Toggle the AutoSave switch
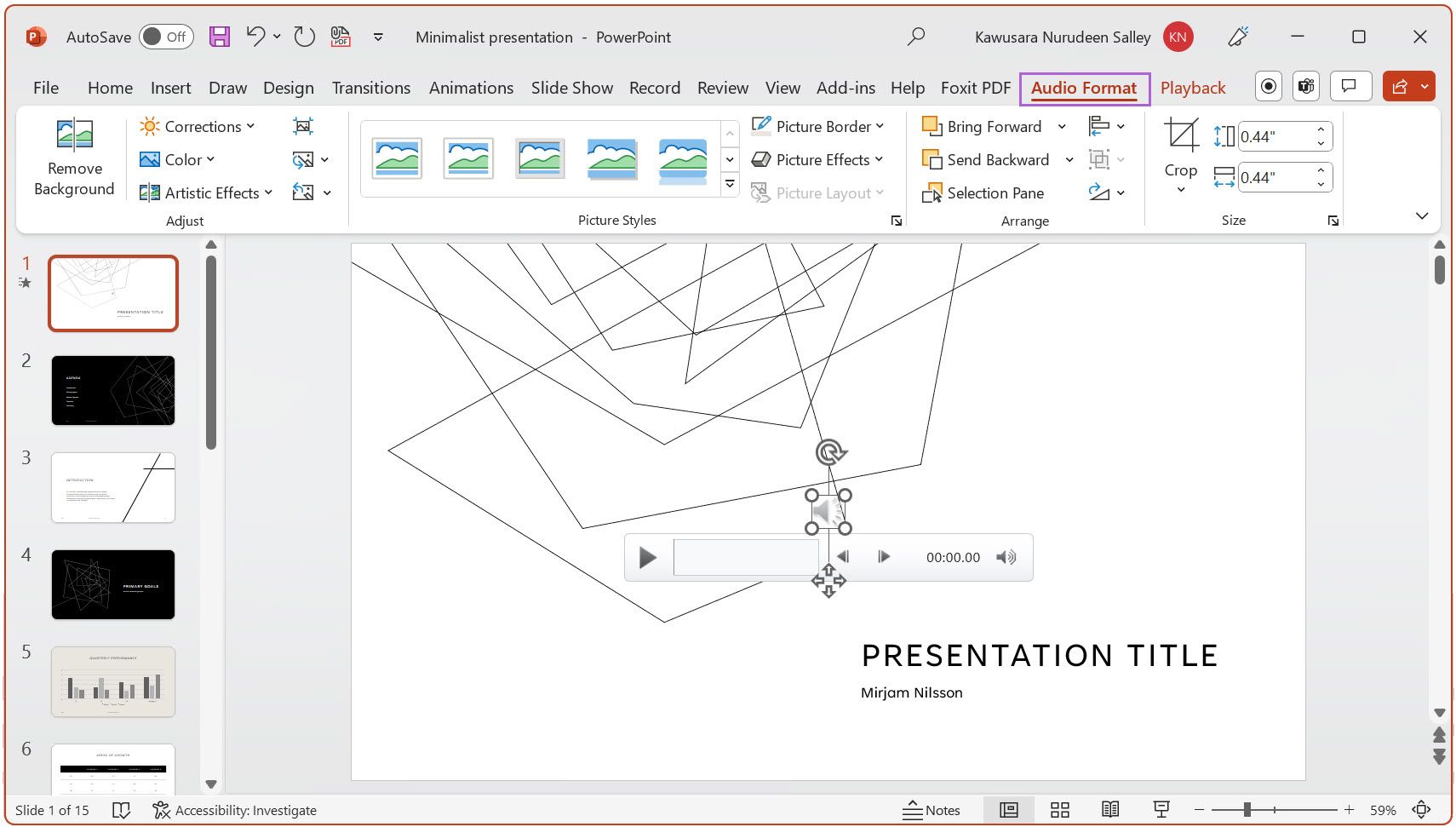Image resolution: width=1456 pixels, height=827 pixels. tap(167, 37)
